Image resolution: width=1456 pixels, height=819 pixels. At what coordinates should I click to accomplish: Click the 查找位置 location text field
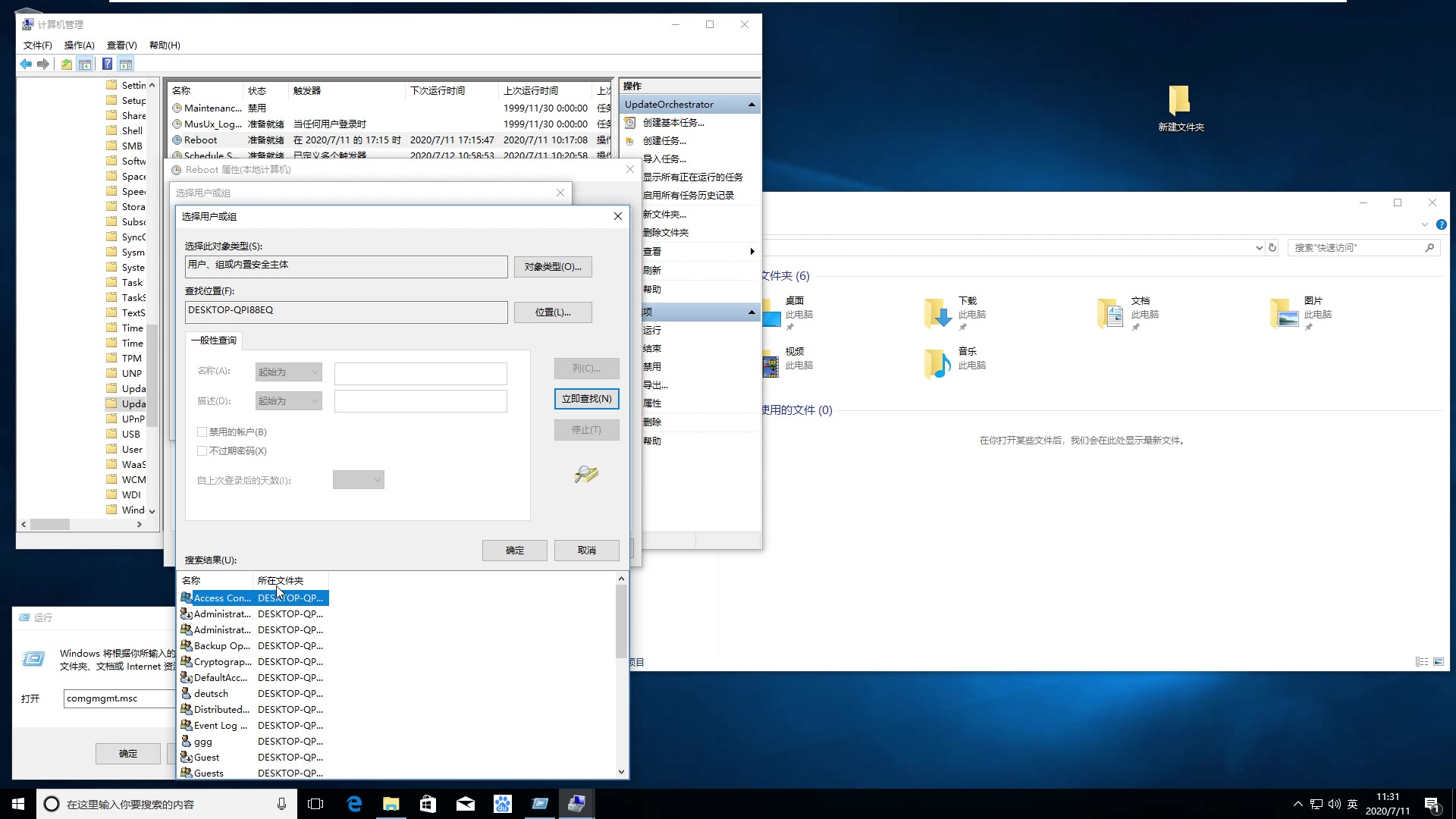point(346,312)
